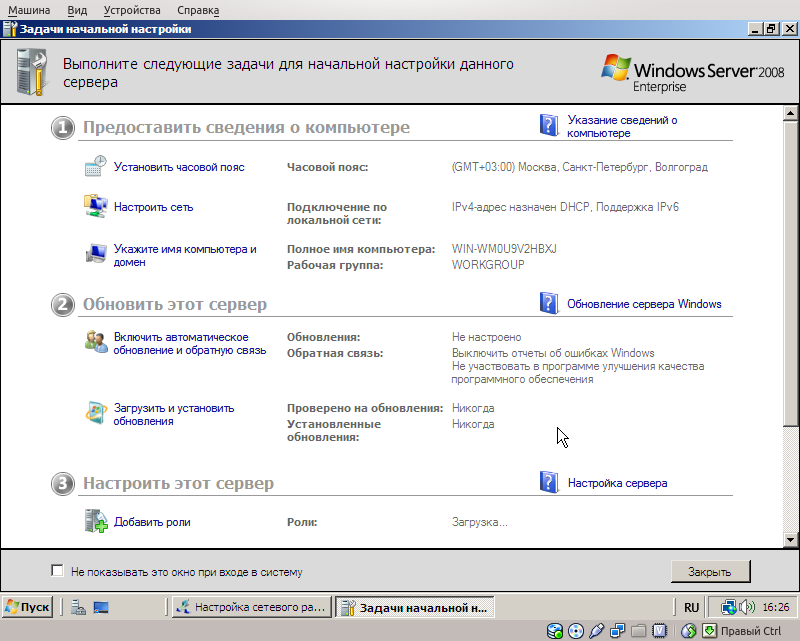The image size is (800, 641).
Task: Open the RU language selector
Action: click(691, 606)
